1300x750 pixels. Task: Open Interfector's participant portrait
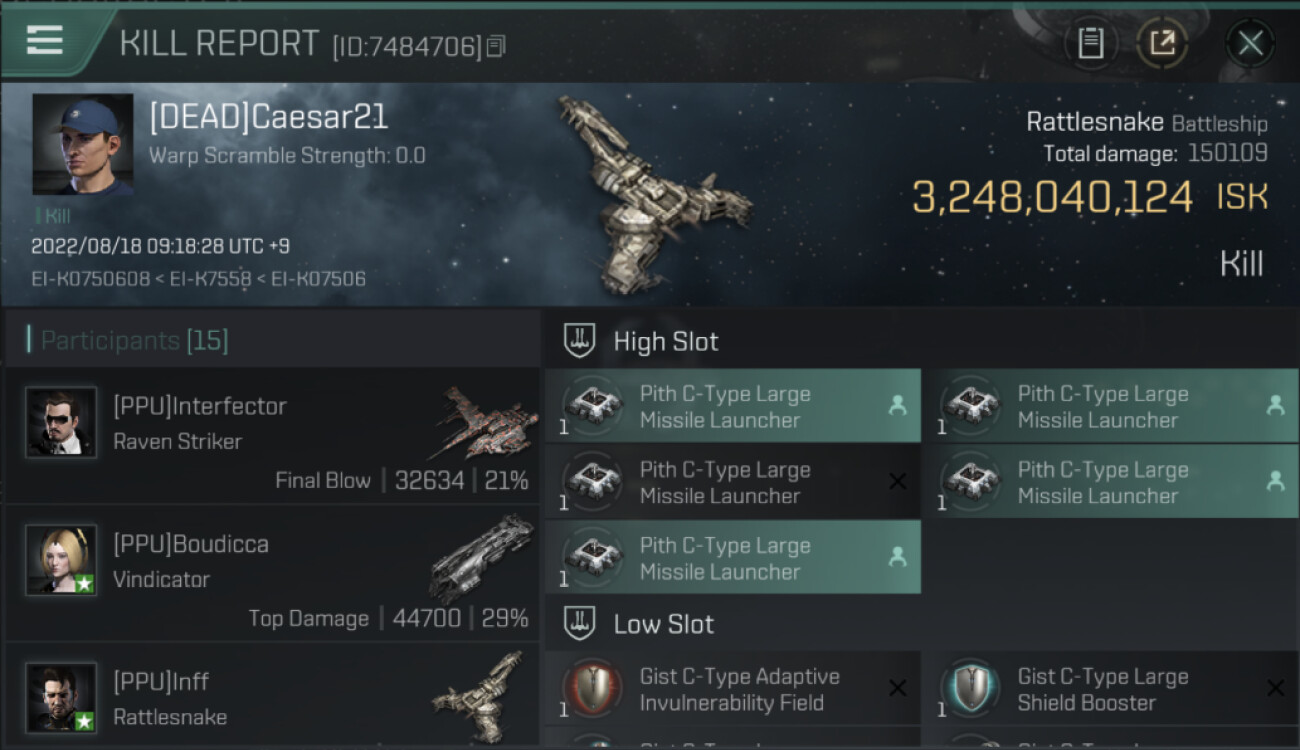[61, 423]
